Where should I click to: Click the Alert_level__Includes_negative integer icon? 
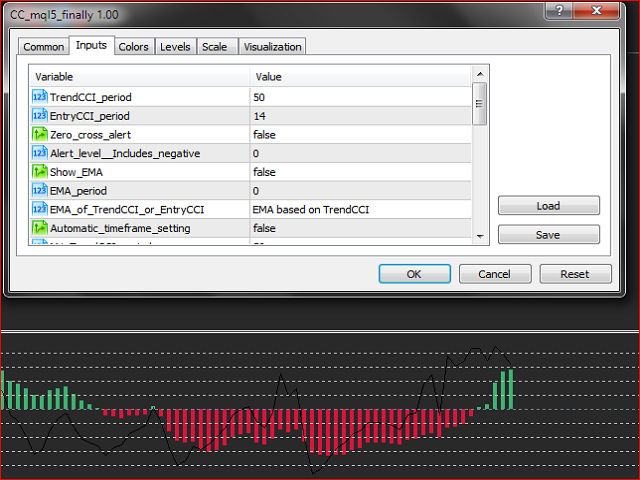tap(39, 153)
